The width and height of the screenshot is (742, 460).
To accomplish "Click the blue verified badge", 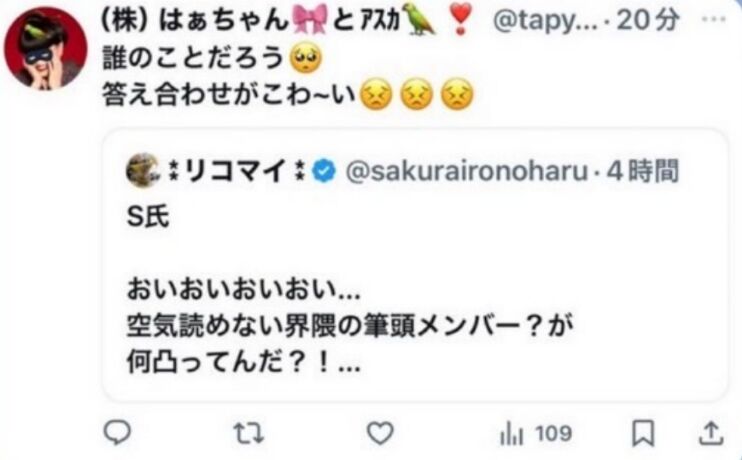I will point(324,171).
